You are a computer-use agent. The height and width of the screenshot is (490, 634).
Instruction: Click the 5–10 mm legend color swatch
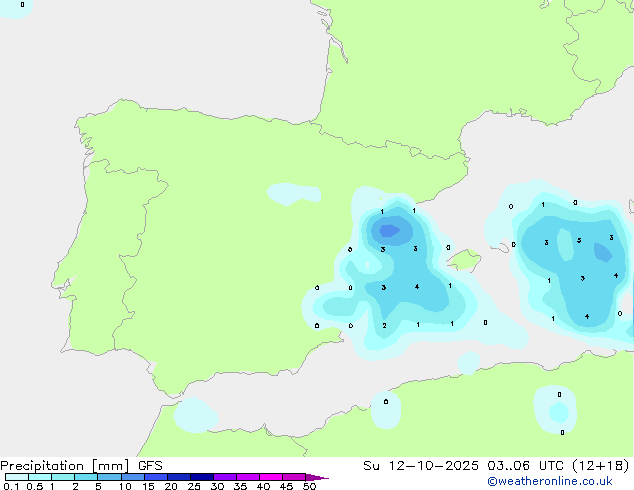(x=109, y=477)
